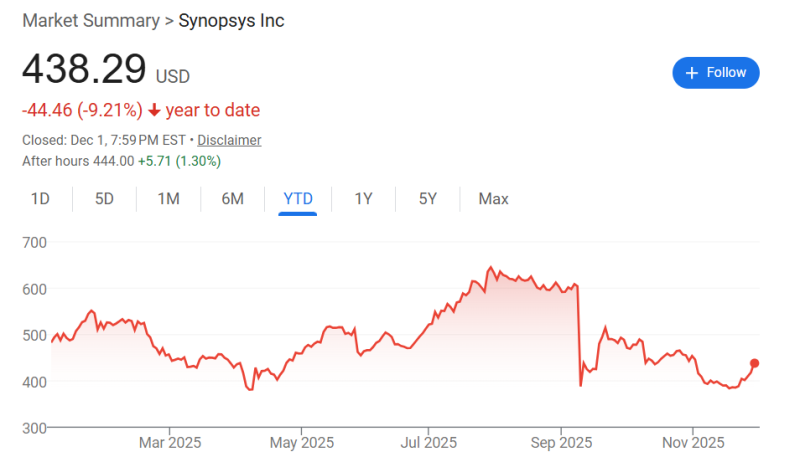This screenshot has width=800, height=457.
Task: Open the 5Y time range
Action: [x=428, y=199]
